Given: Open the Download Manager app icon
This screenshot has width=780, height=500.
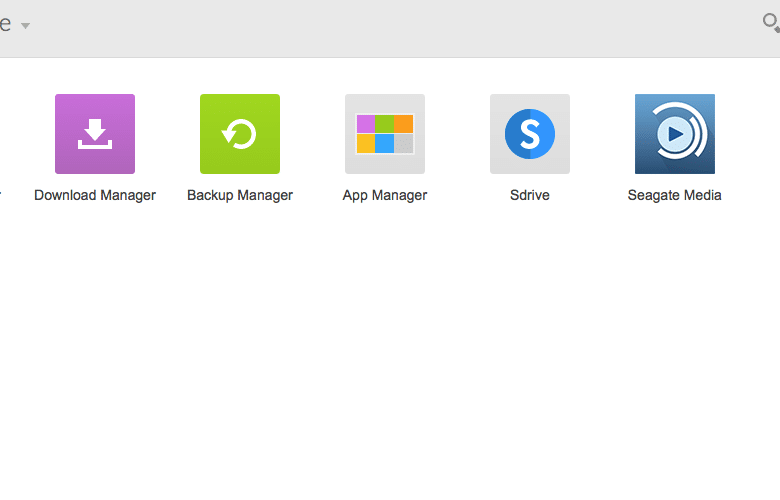Looking at the screenshot, I should tap(95, 134).
